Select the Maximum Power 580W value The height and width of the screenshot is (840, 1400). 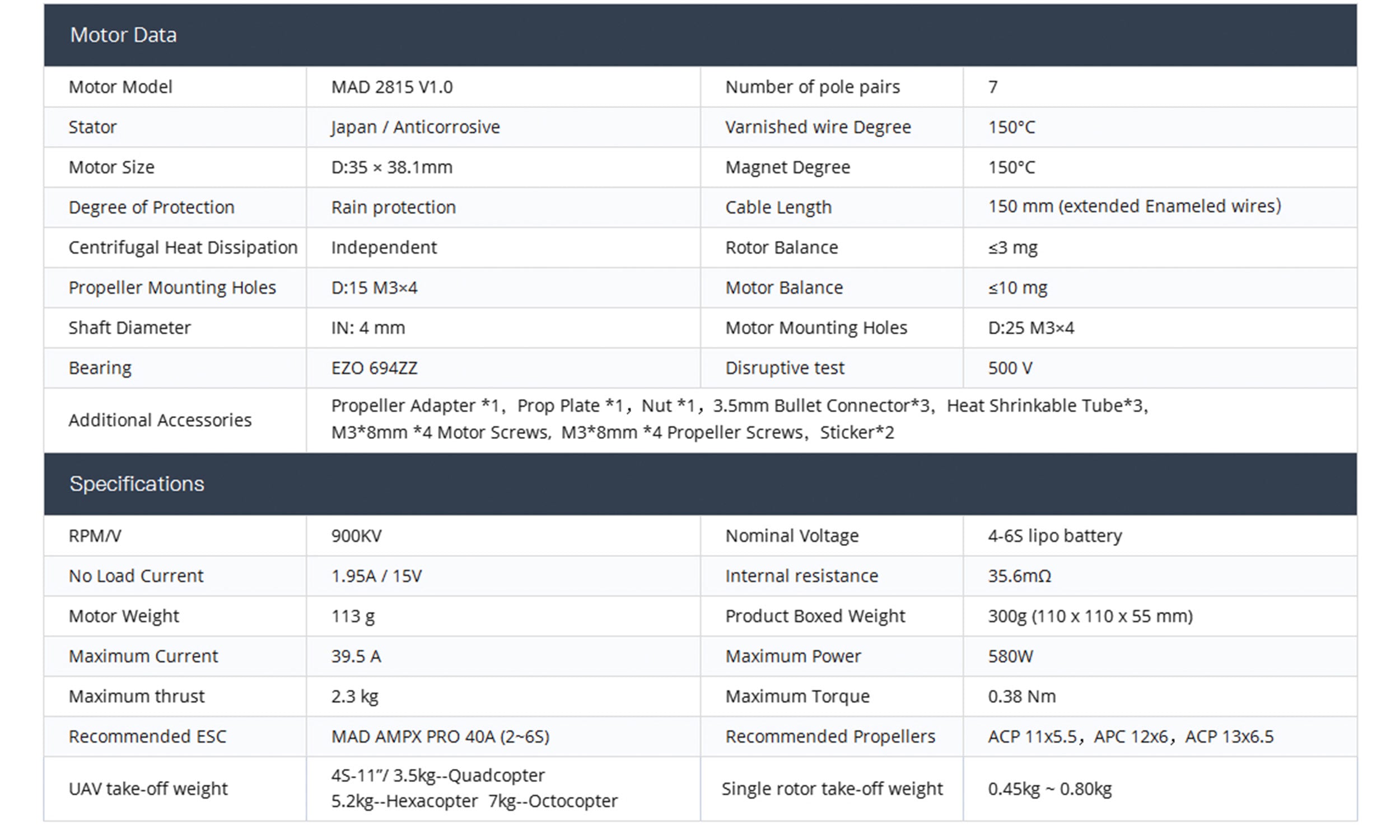[x=1010, y=657]
